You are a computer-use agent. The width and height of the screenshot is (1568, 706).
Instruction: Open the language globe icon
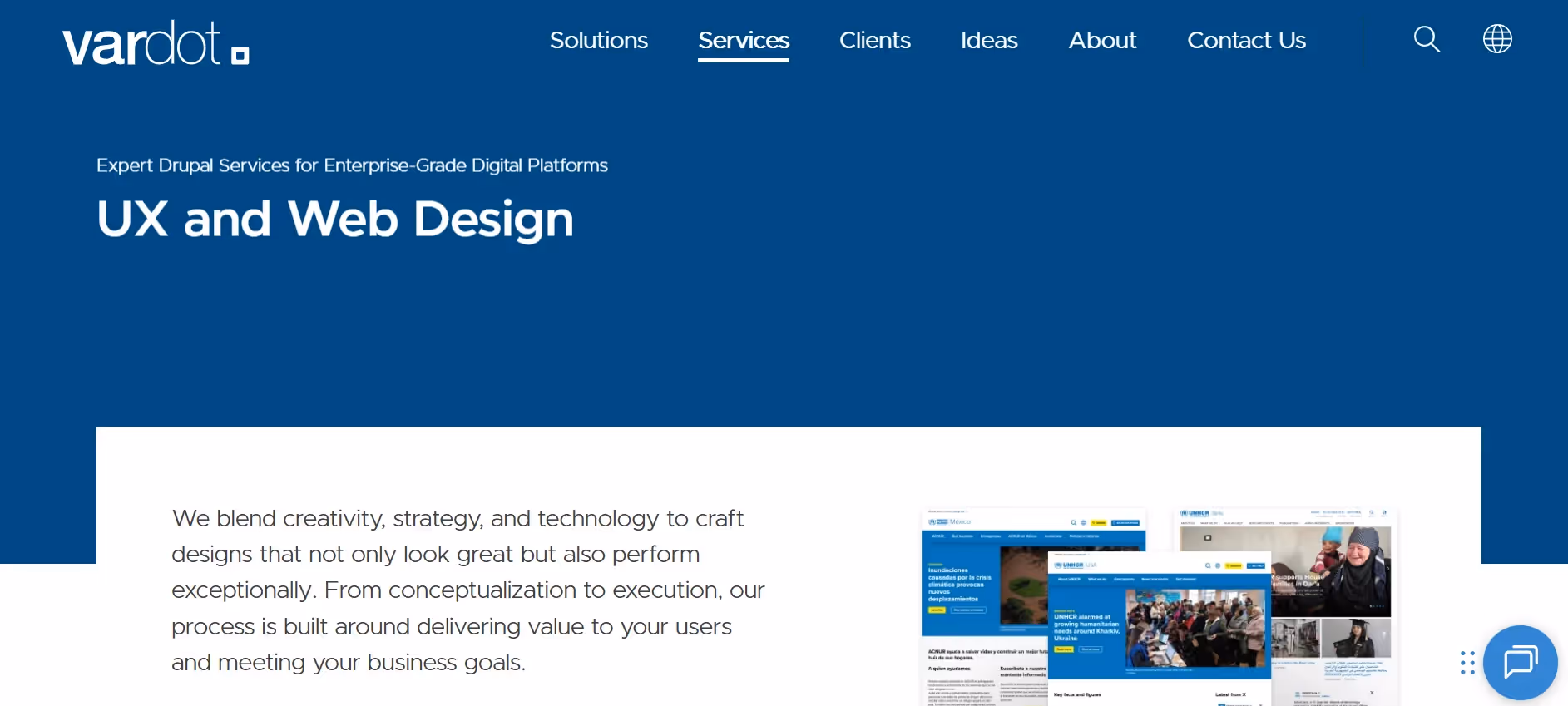[1497, 39]
